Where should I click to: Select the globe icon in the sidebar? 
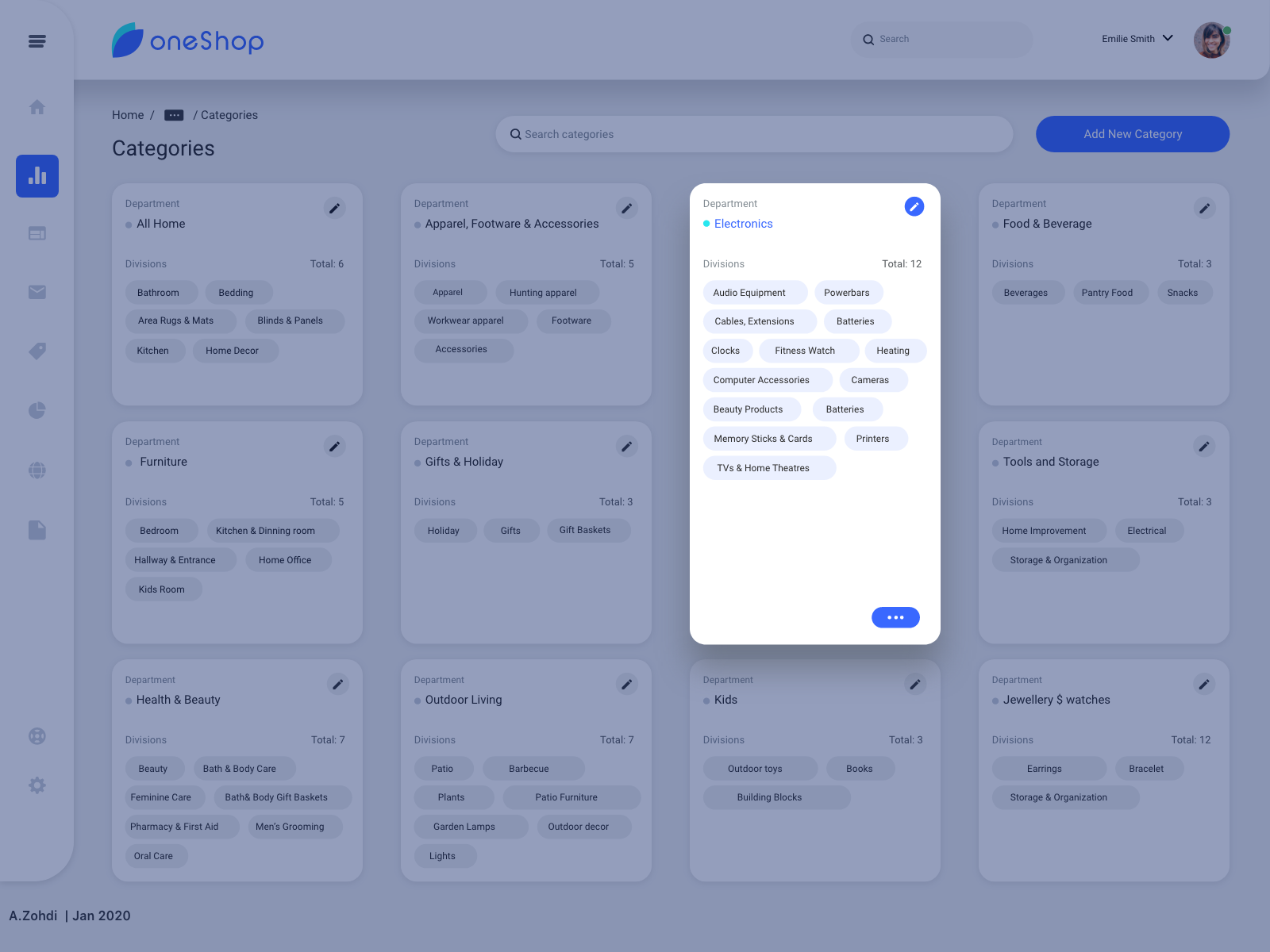point(37,470)
